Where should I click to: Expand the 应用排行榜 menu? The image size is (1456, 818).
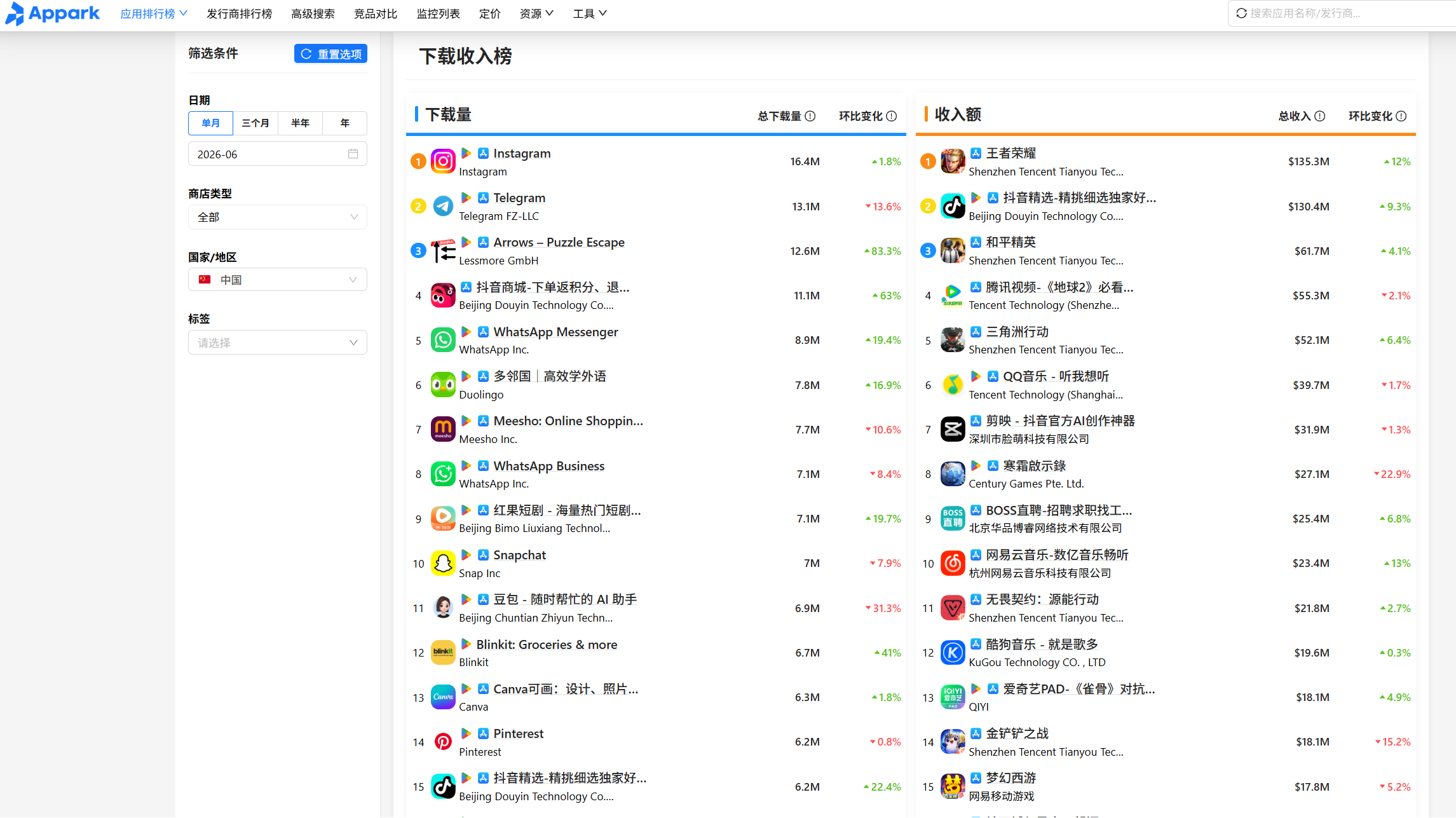click(154, 13)
